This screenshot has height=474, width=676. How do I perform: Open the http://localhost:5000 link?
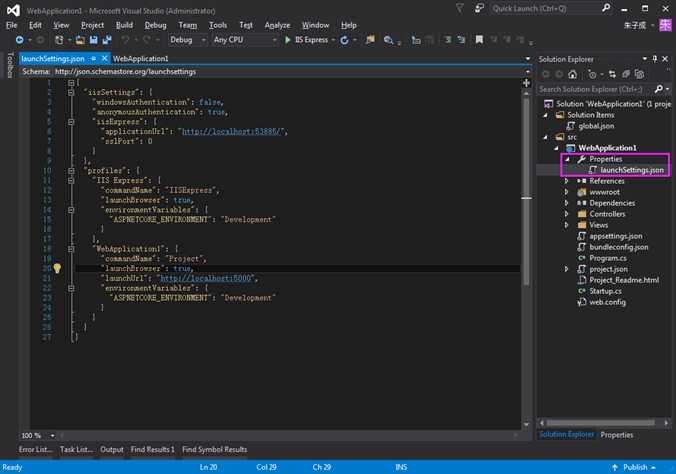point(205,278)
